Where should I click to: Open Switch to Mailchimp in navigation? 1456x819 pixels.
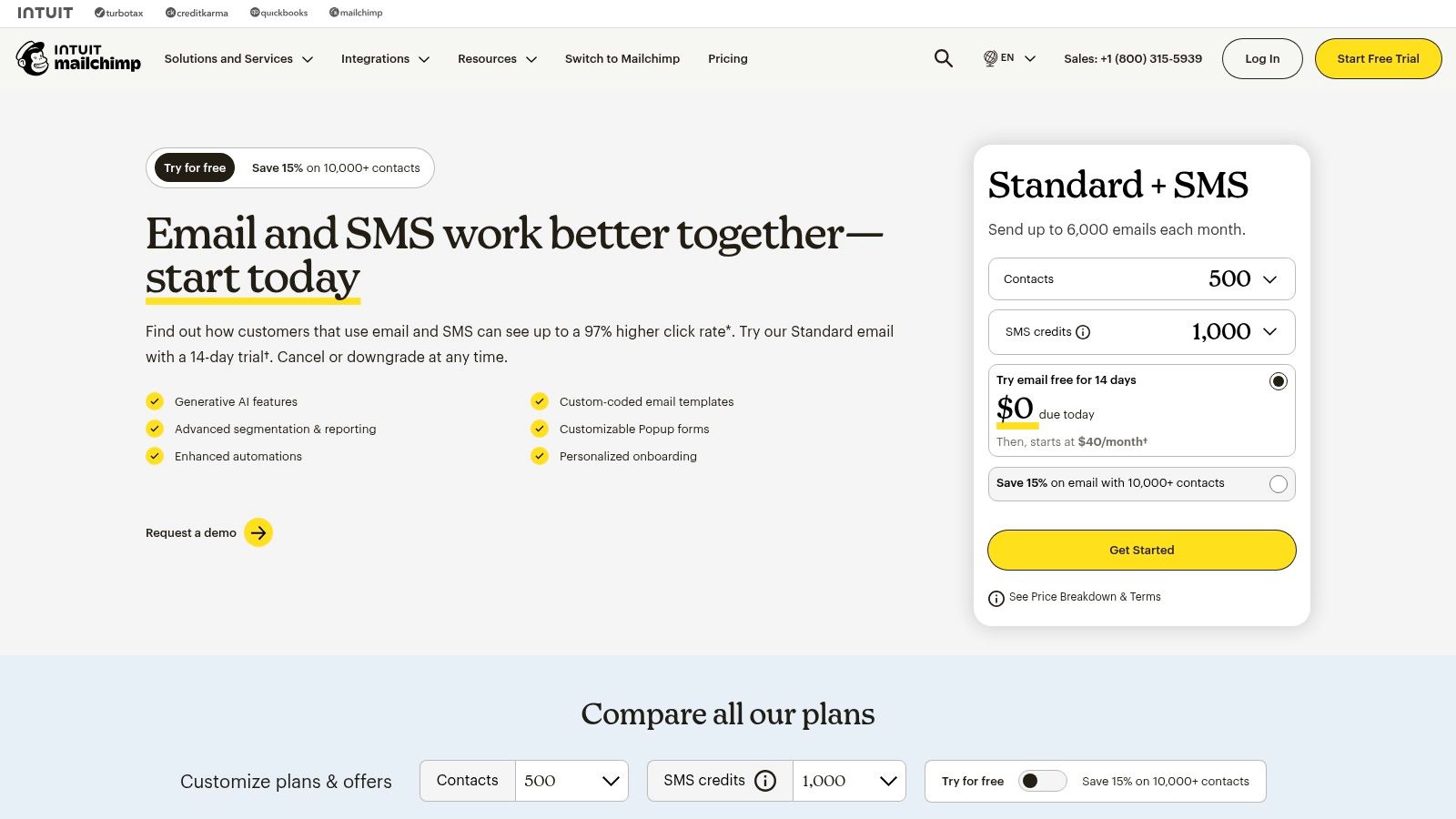click(x=622, y=58)
